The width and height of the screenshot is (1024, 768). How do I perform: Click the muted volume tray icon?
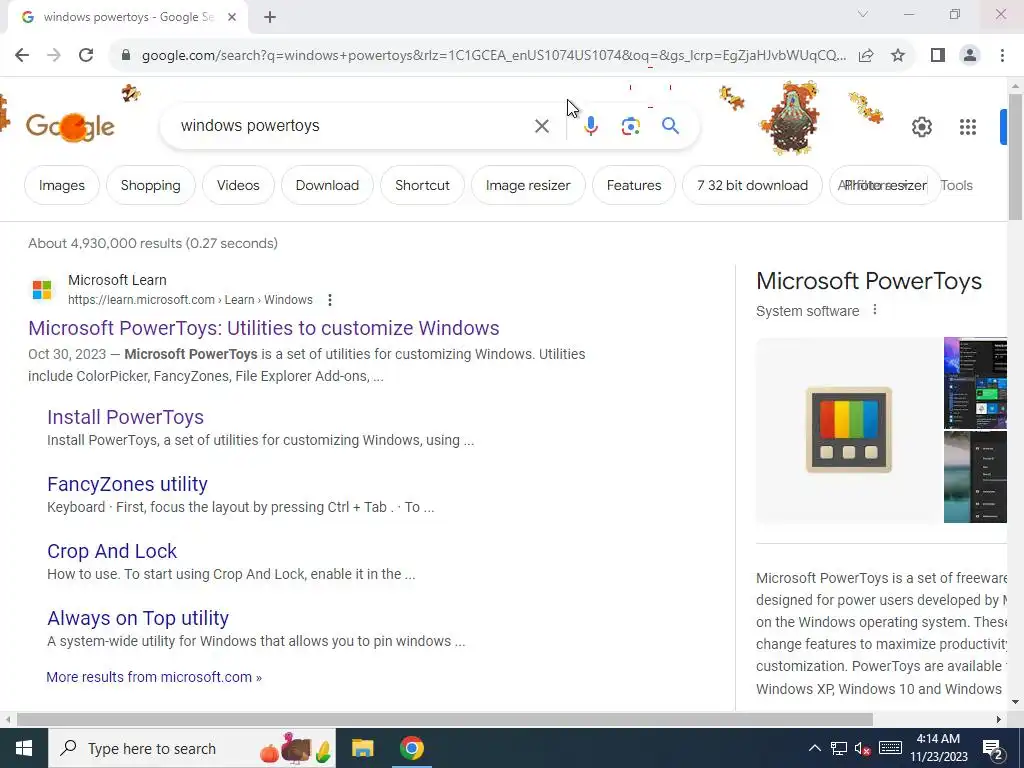click(863, 748)
